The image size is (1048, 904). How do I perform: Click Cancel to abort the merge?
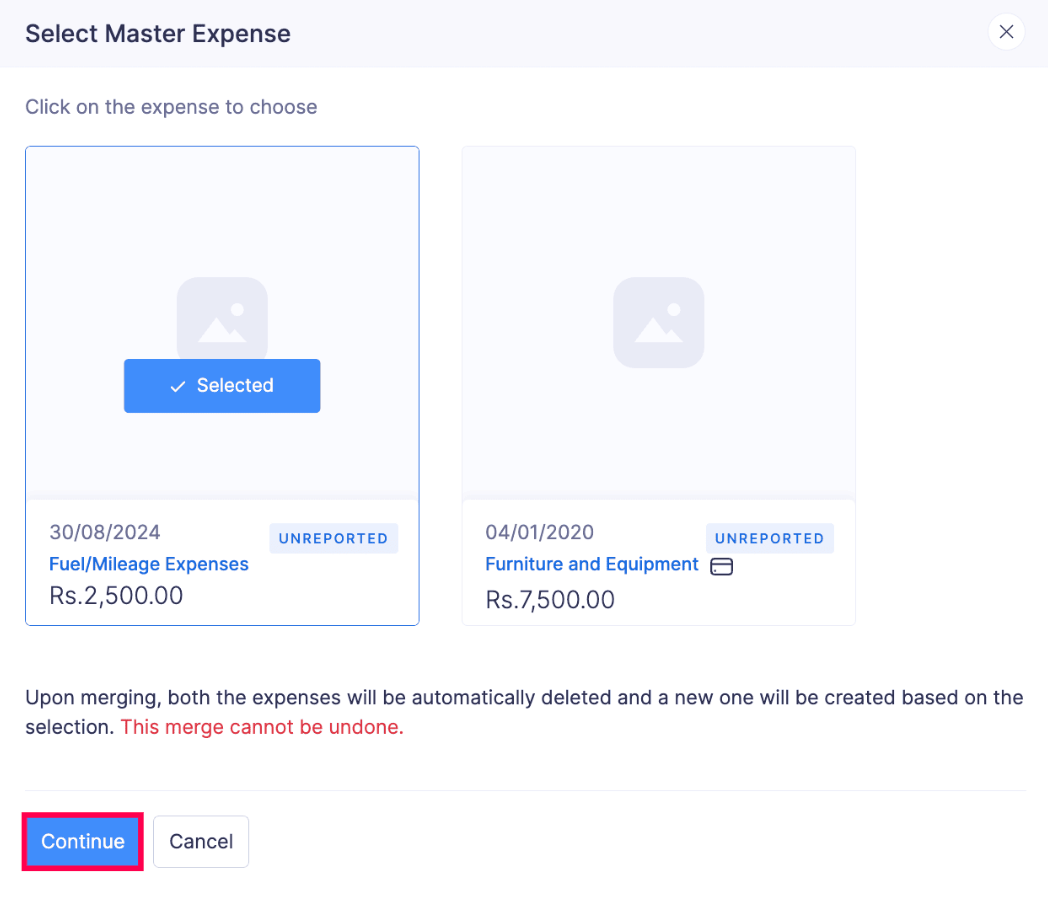pyautogui.click(x=201, y=841)
